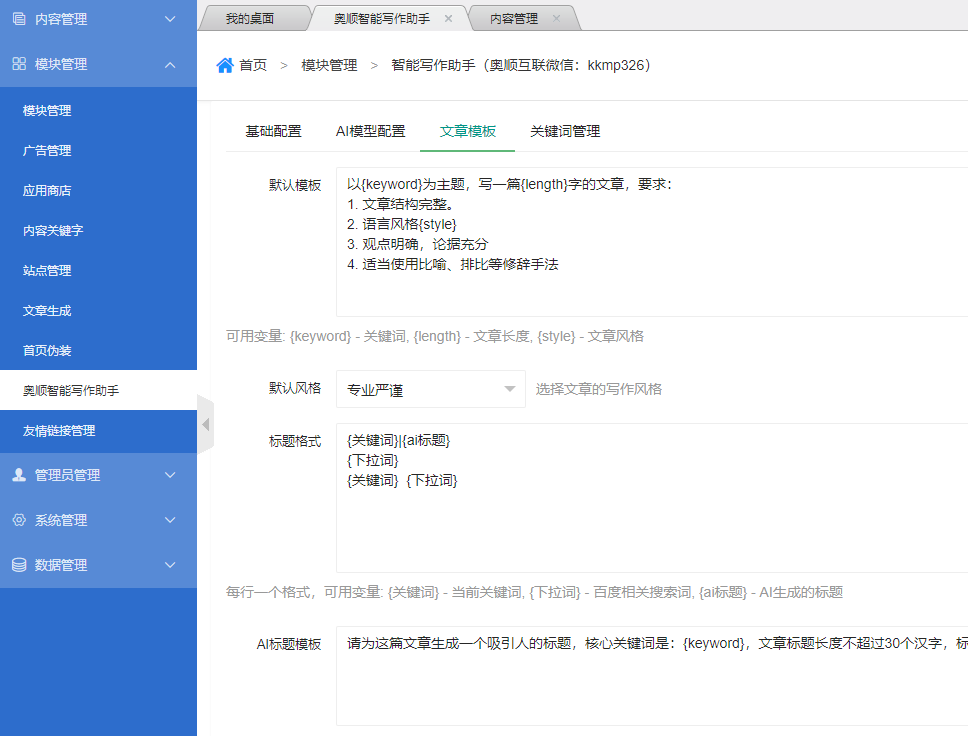Open 文章生成 in the sidebar
This screenshot has height=736, width=968.
click(x=47, y=311)
